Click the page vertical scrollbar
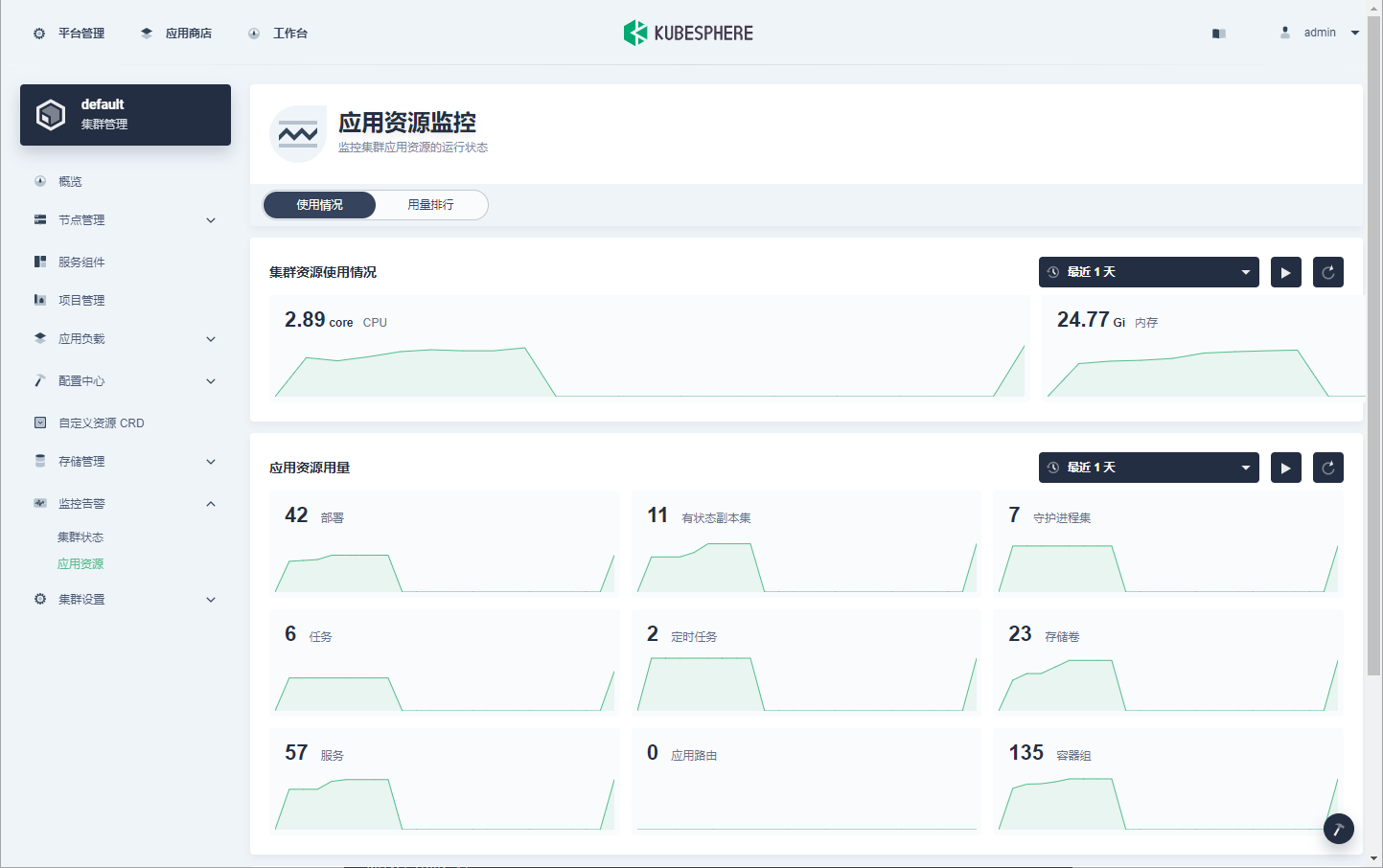The width and height of the screenshot is (1383, 868). click(1374, 345)
